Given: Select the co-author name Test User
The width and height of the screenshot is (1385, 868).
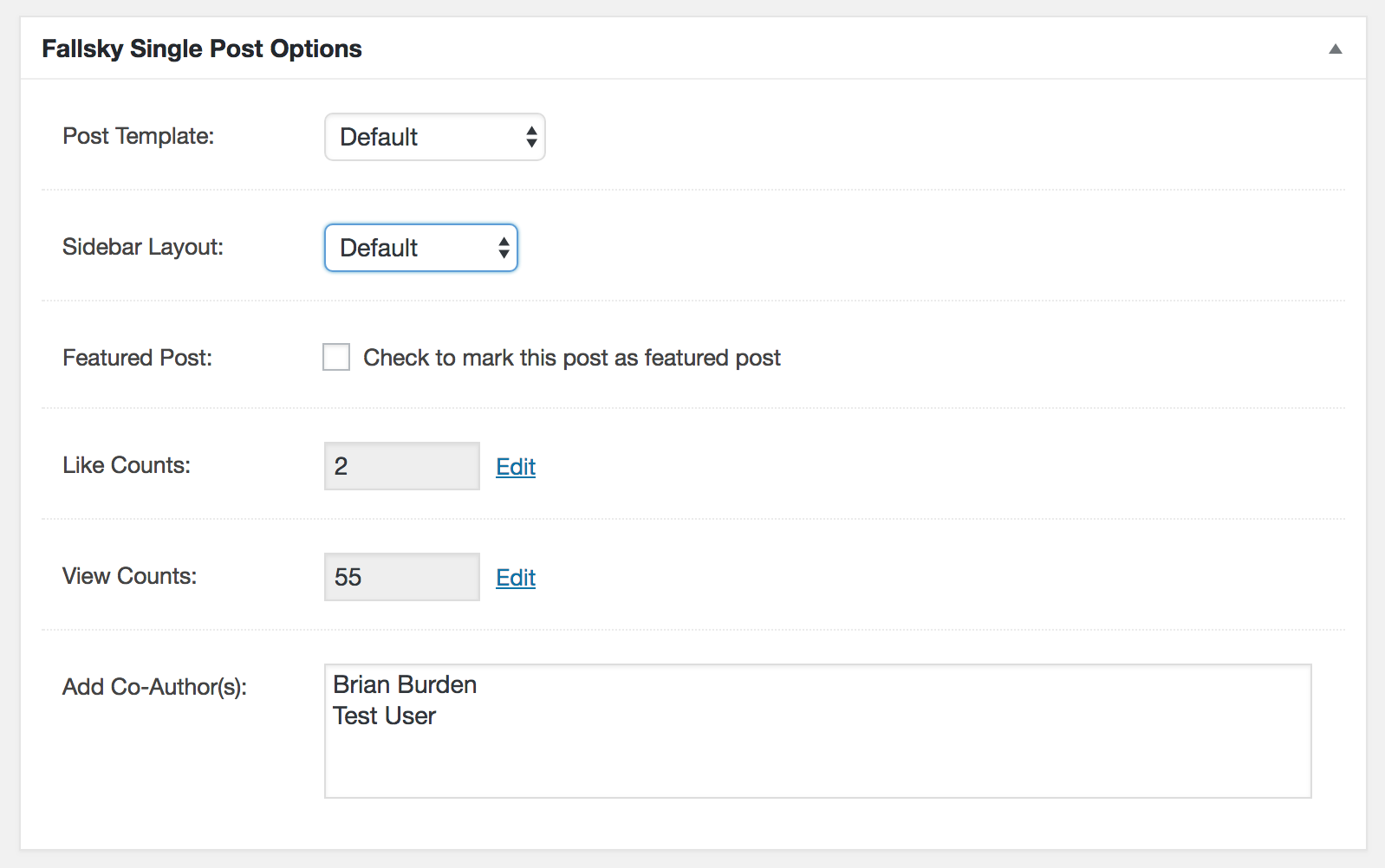Looking at the screenshot, I should [384, 716].
